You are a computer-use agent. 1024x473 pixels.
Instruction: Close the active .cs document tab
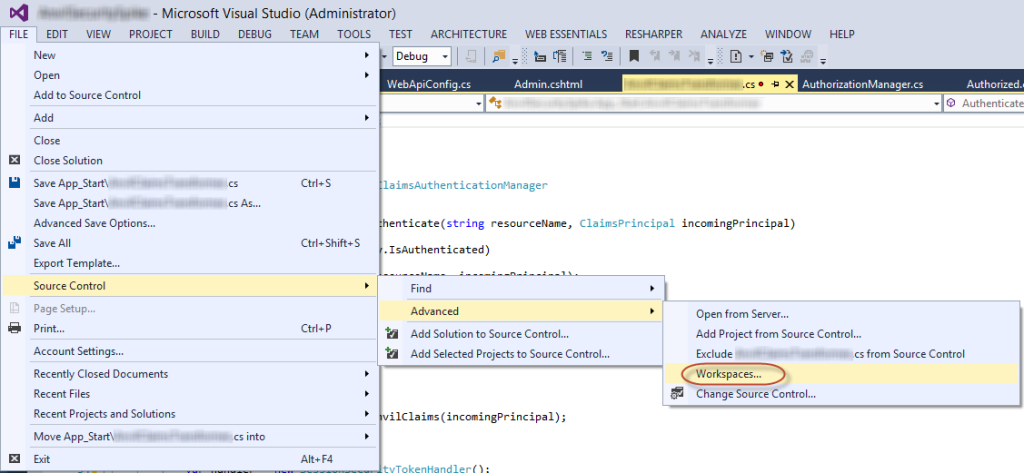(x=789, y=84)
